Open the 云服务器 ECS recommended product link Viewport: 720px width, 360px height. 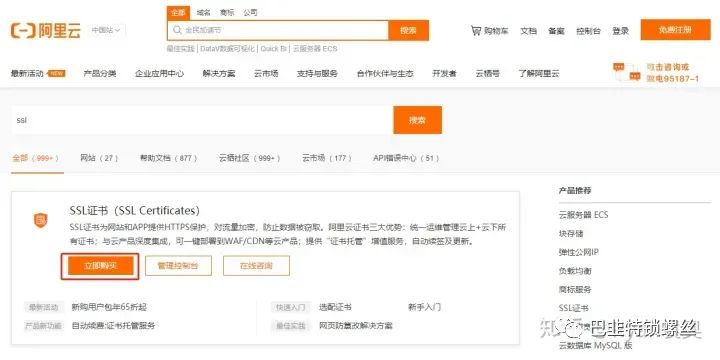coord(584,215)
